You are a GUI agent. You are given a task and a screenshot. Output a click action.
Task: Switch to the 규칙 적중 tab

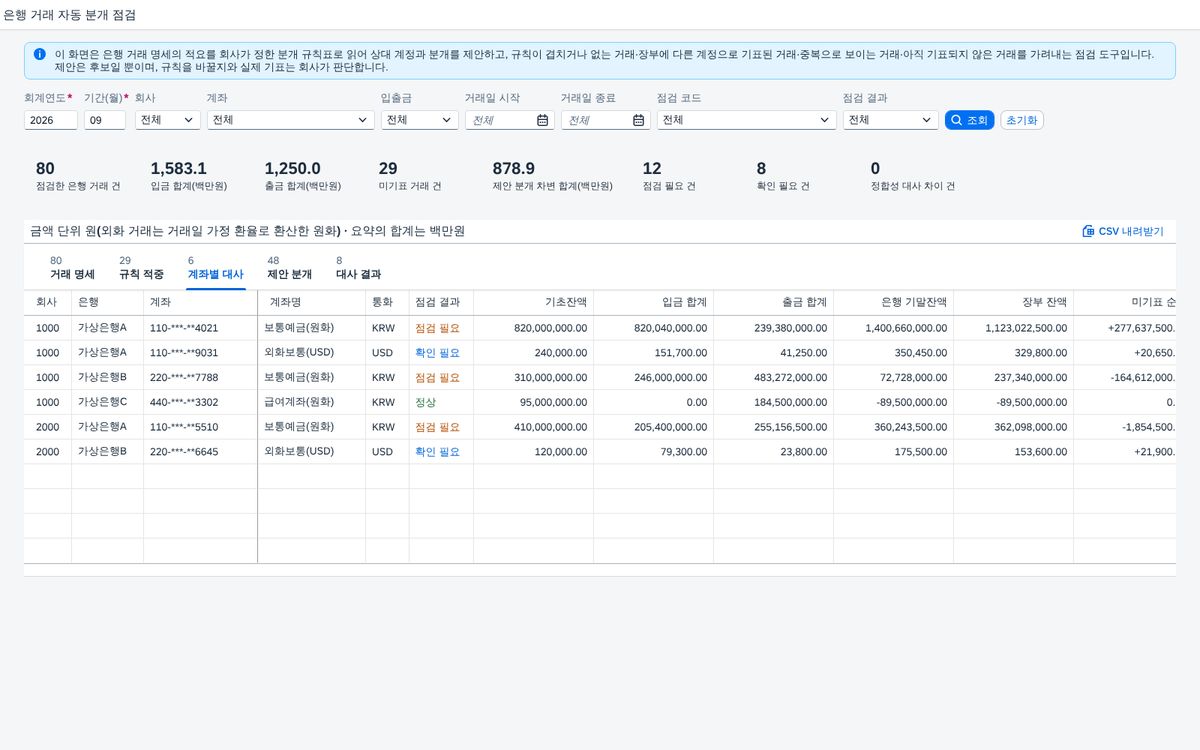[141, 267]
